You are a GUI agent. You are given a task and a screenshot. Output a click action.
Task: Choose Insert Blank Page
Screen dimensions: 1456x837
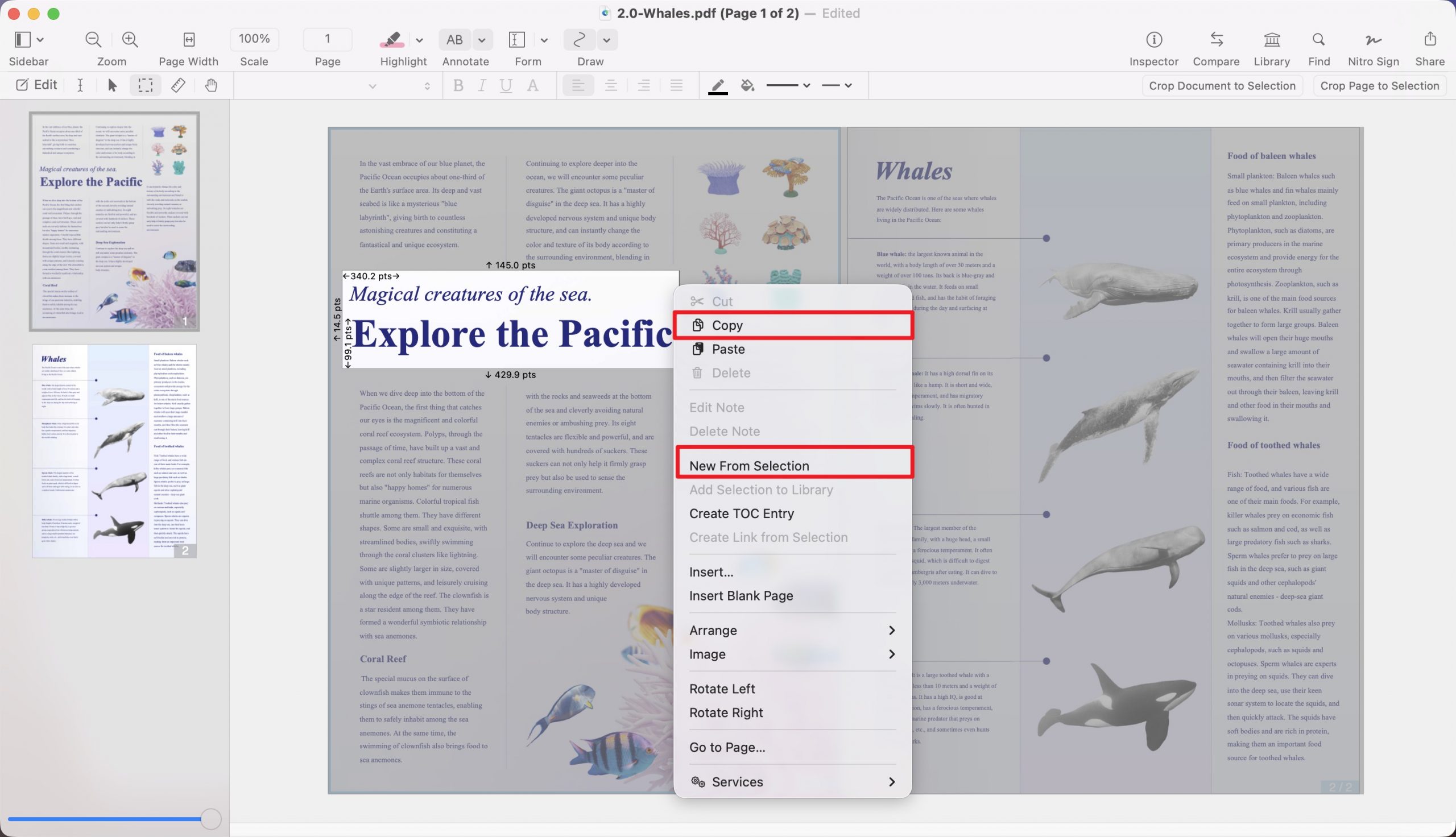coord(793,595)
